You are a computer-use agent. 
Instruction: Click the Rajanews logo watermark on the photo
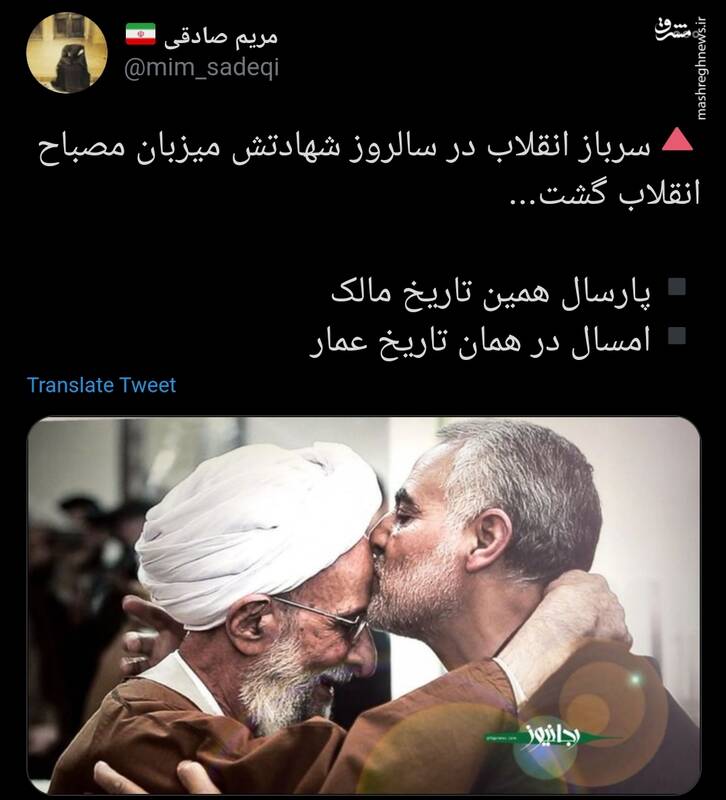[553, 737]
